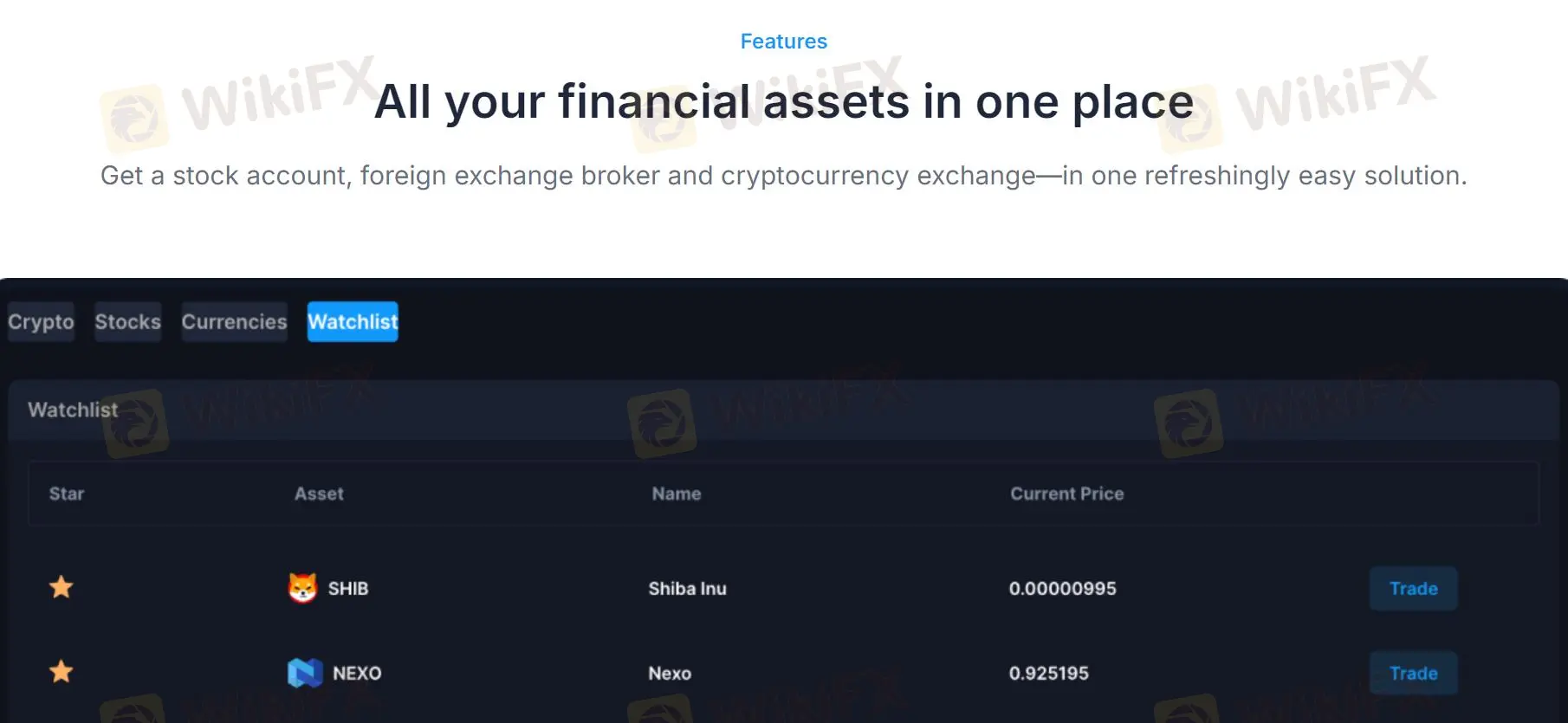1568x723 pixels.
Task: Click the Watchlist panel title
Action: click(73, 410)
